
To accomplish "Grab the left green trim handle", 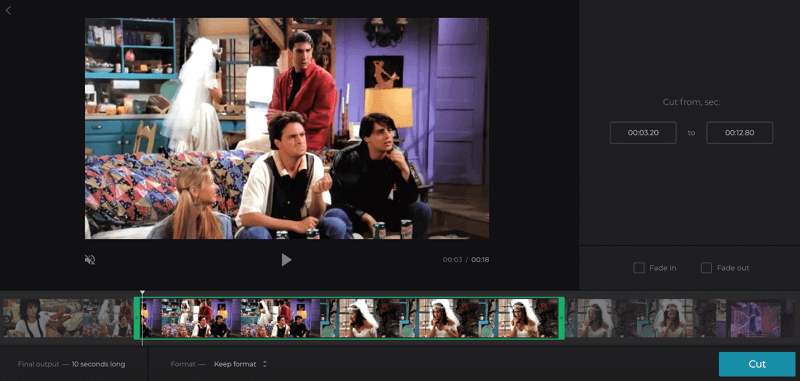I will tap(137, 318).
